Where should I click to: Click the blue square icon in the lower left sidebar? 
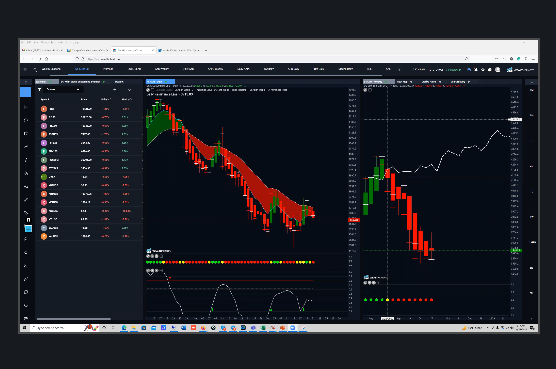tap(28, 229)
